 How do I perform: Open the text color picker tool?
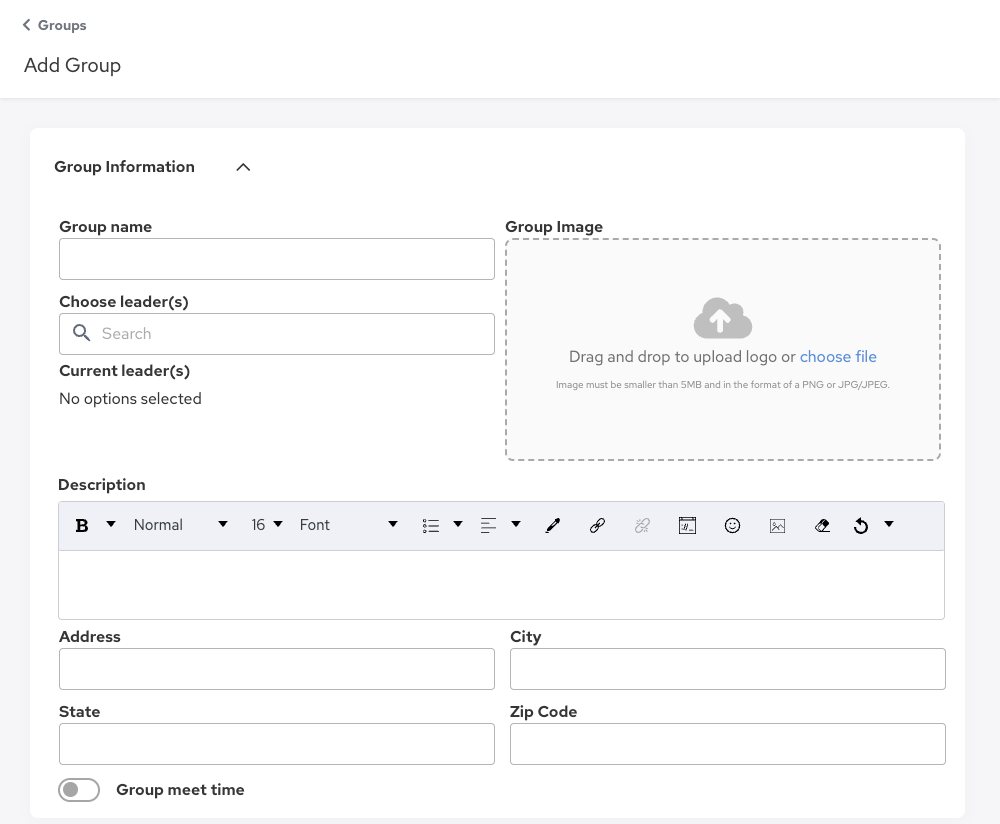pos(552,525)
